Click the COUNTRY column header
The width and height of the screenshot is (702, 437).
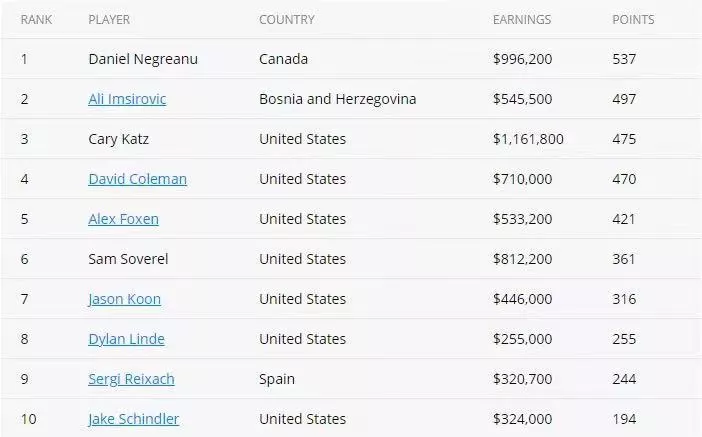pyautogui.click(x=287, y=20)
